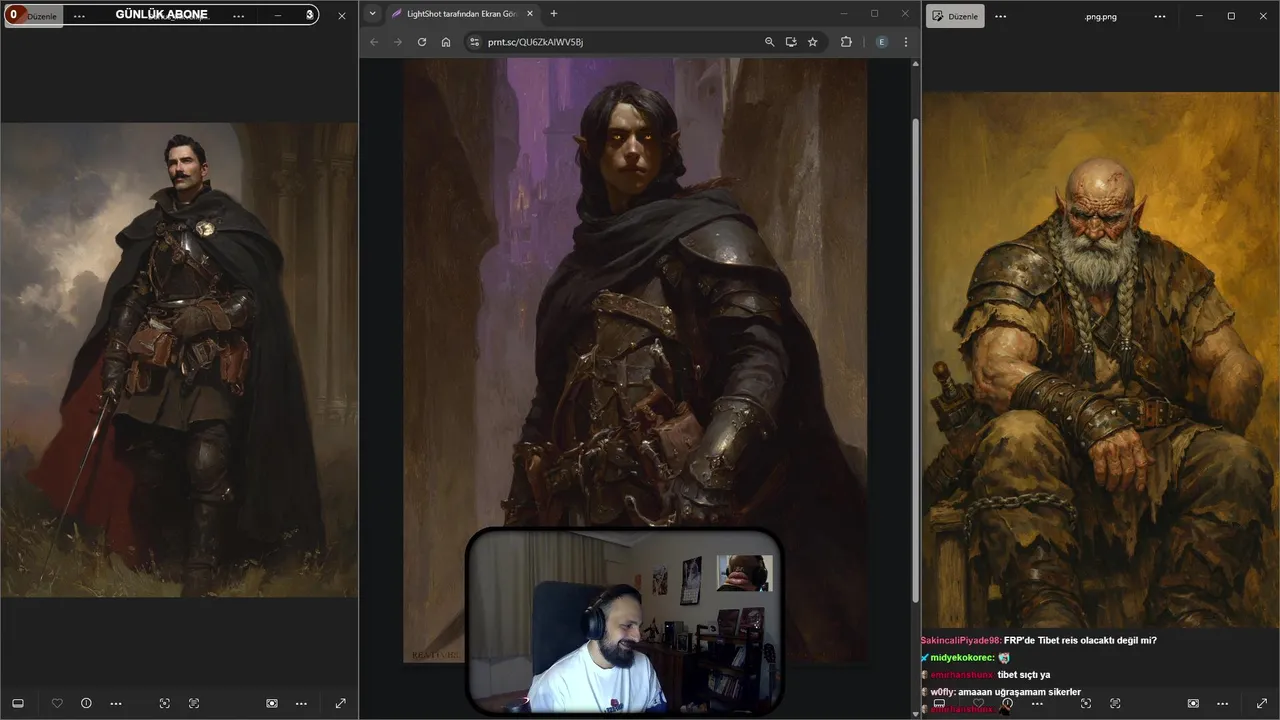Favorite the orc image with the heart
Viewport: 1280px width, 720px height.
tap(978, 704)
